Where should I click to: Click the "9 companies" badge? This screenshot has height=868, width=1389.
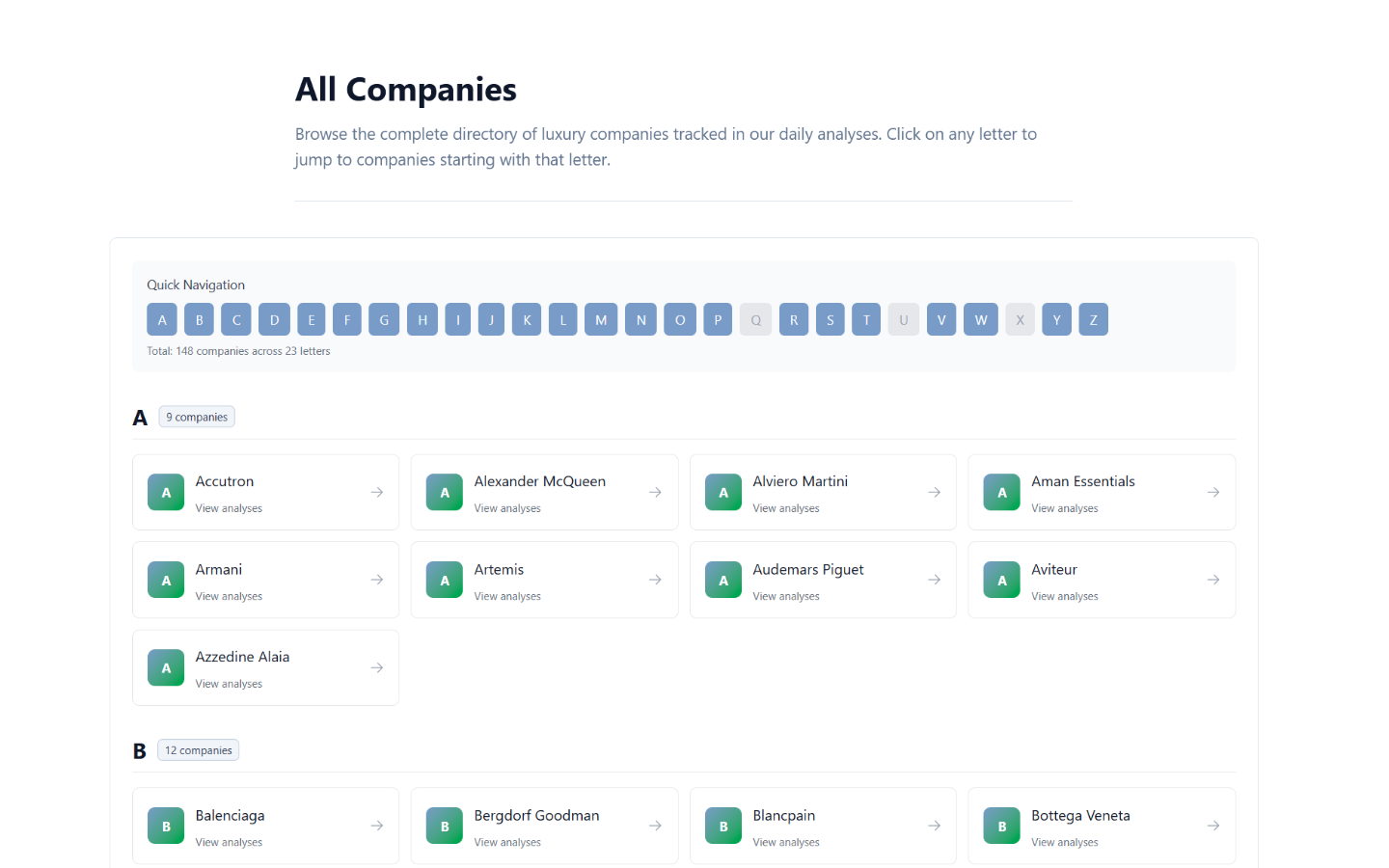click(x=197, y=417)
